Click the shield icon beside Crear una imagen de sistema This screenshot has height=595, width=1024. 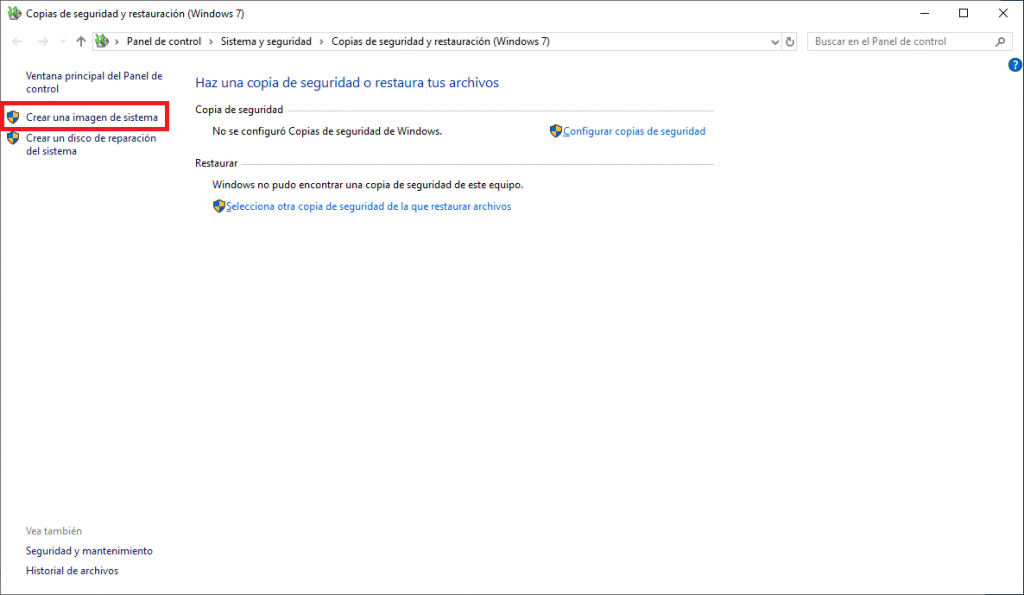[13, 118]
